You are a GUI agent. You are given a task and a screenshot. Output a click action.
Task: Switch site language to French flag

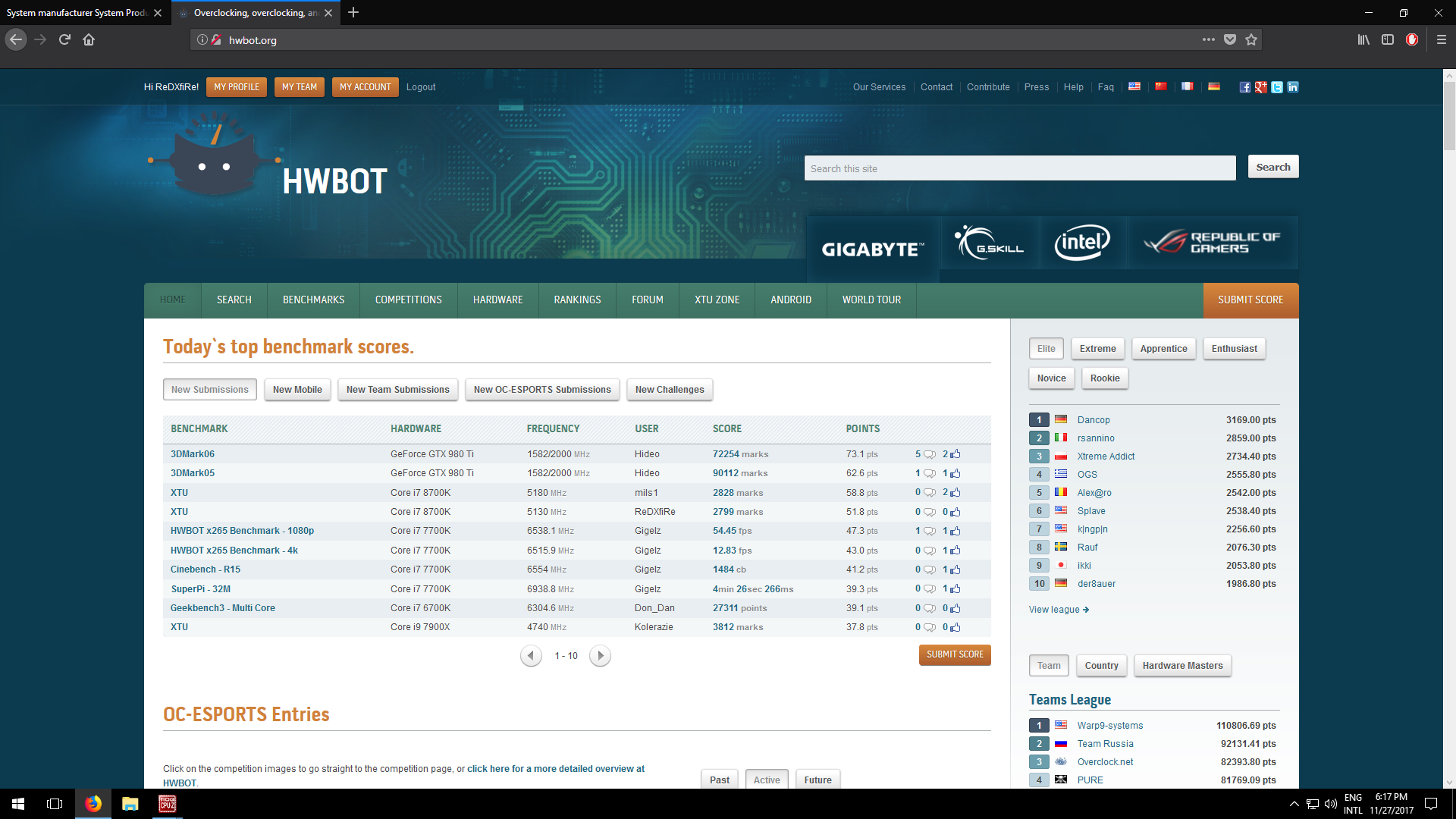[x=1188, y=86]
